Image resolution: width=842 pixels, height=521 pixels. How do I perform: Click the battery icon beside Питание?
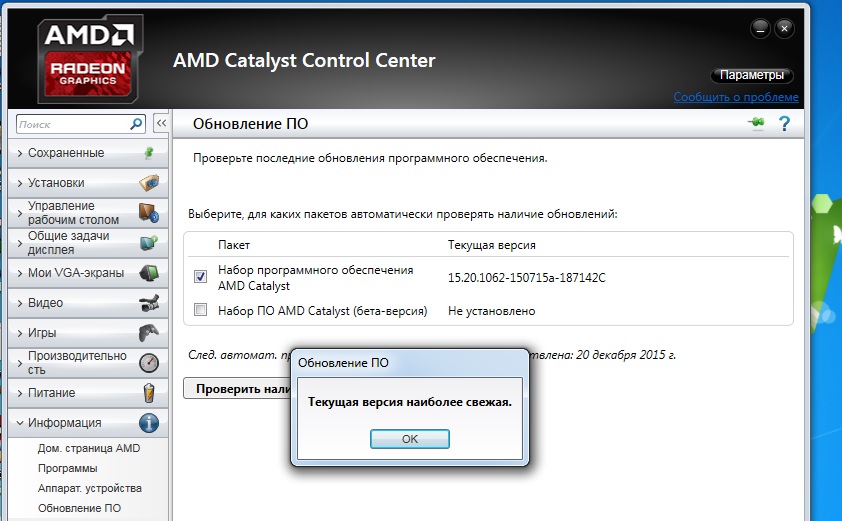tap(149, 393)
